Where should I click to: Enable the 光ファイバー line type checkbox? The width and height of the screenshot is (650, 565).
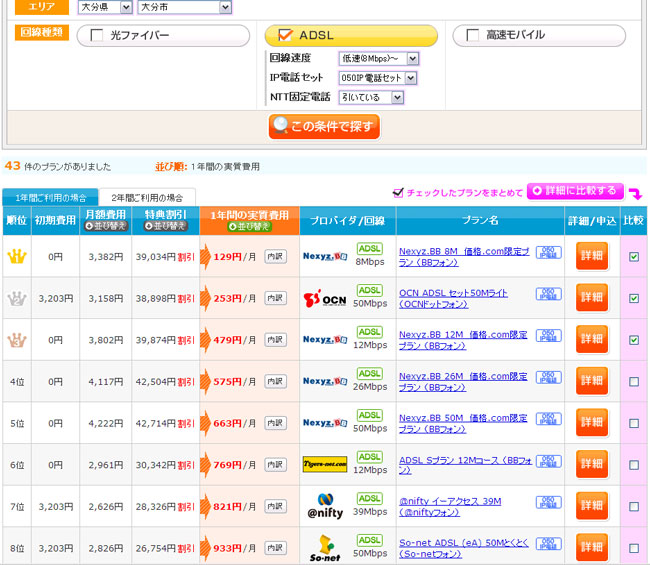pyautogui.click(x=97, y=35)
